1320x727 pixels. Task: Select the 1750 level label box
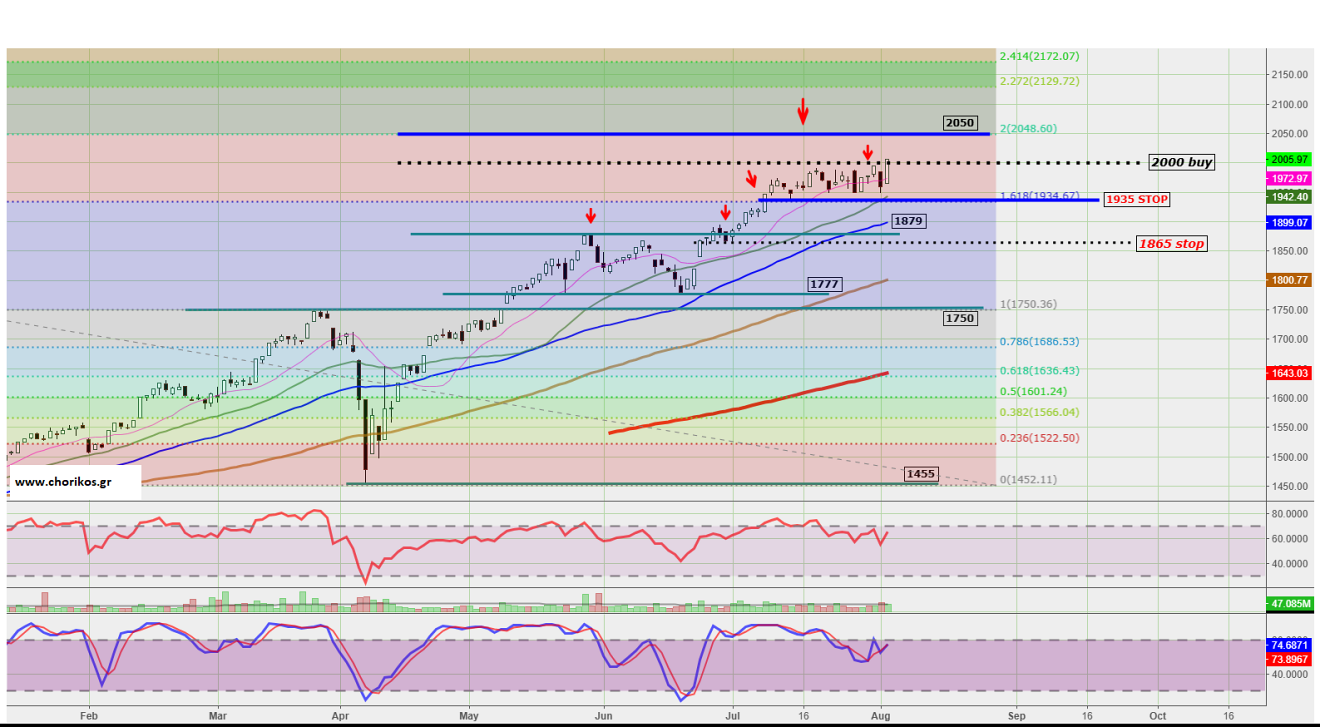(959, 318)
